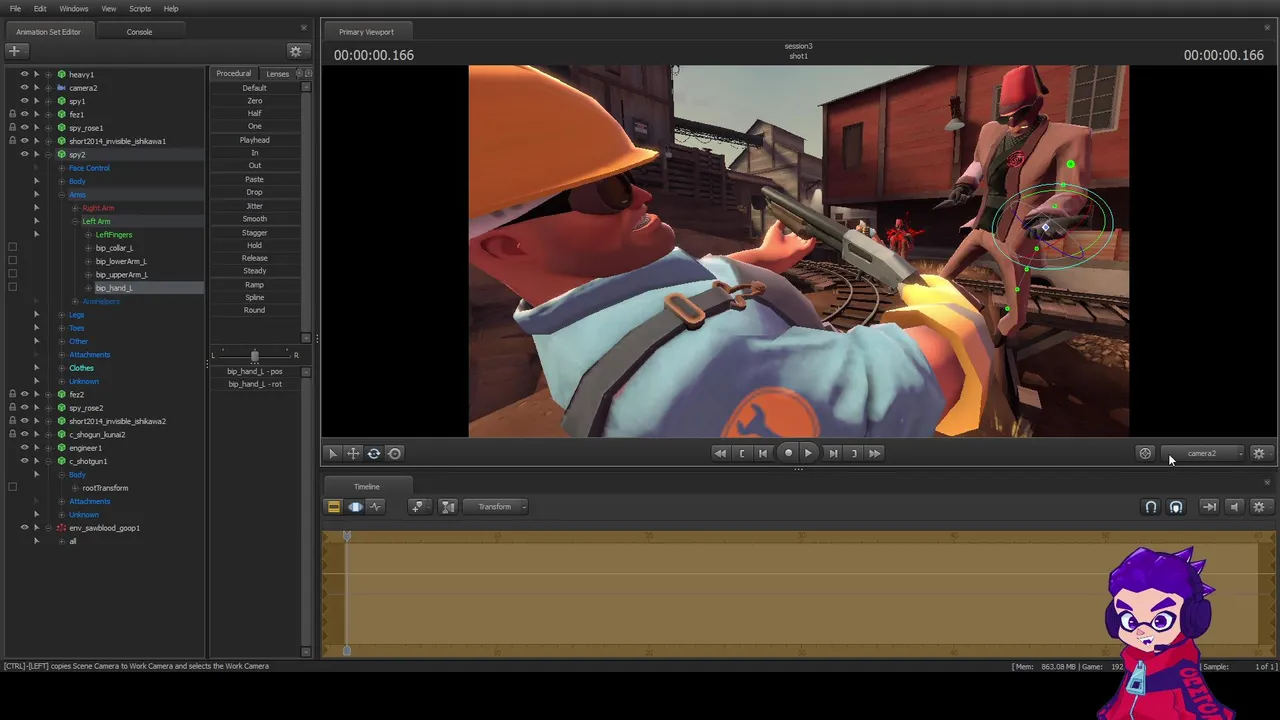The width and height of the screenshot is (1280, 720).
Task: Apply the Default procedural preset
Action: coord(255,88)
